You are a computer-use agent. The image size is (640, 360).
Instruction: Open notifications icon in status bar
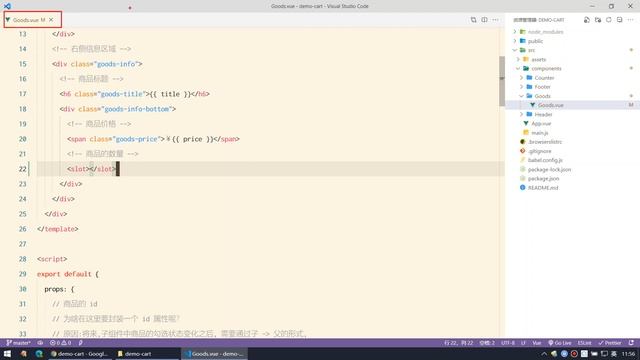tap(631, 343)
